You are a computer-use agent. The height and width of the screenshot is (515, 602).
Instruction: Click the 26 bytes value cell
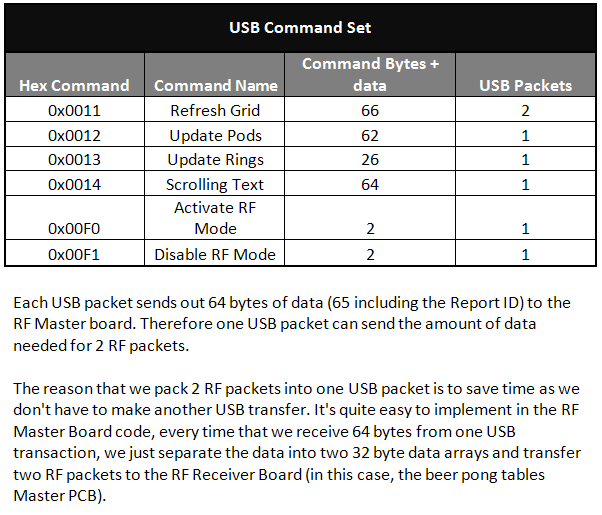[370, 160]
